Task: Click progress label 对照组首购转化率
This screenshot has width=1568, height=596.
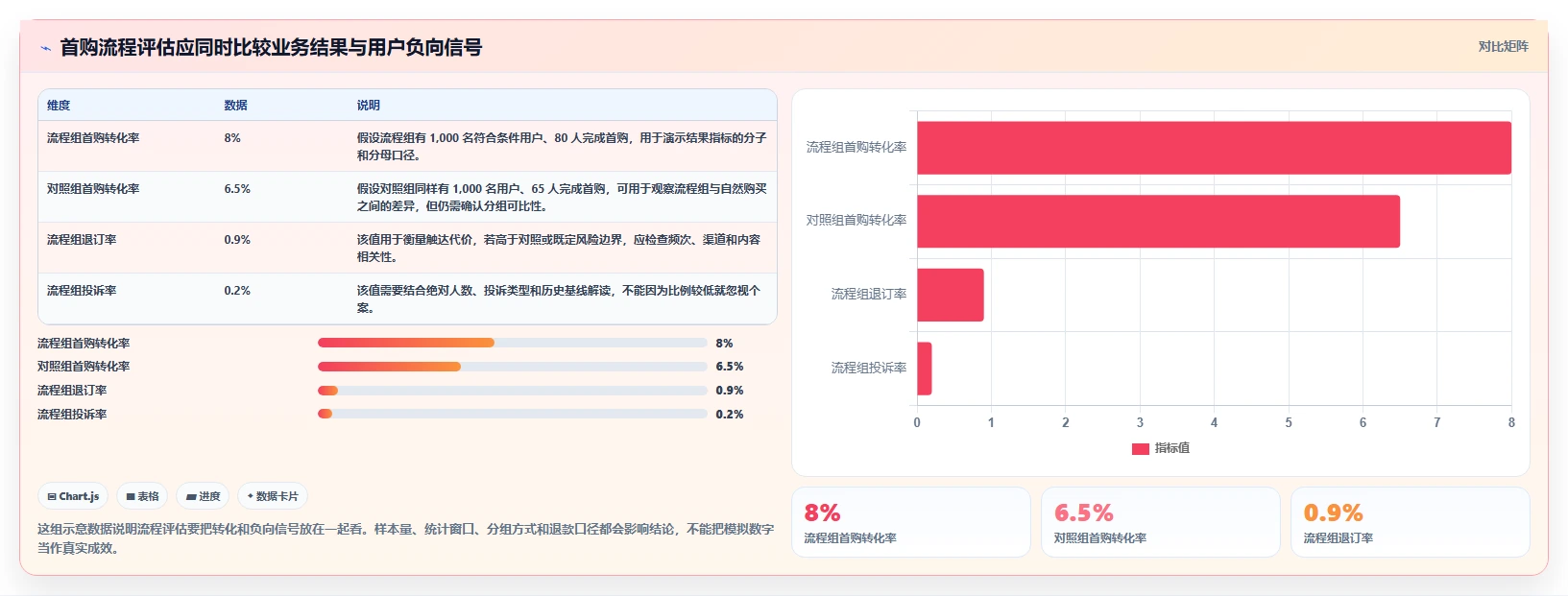Action: pos(84,367)
